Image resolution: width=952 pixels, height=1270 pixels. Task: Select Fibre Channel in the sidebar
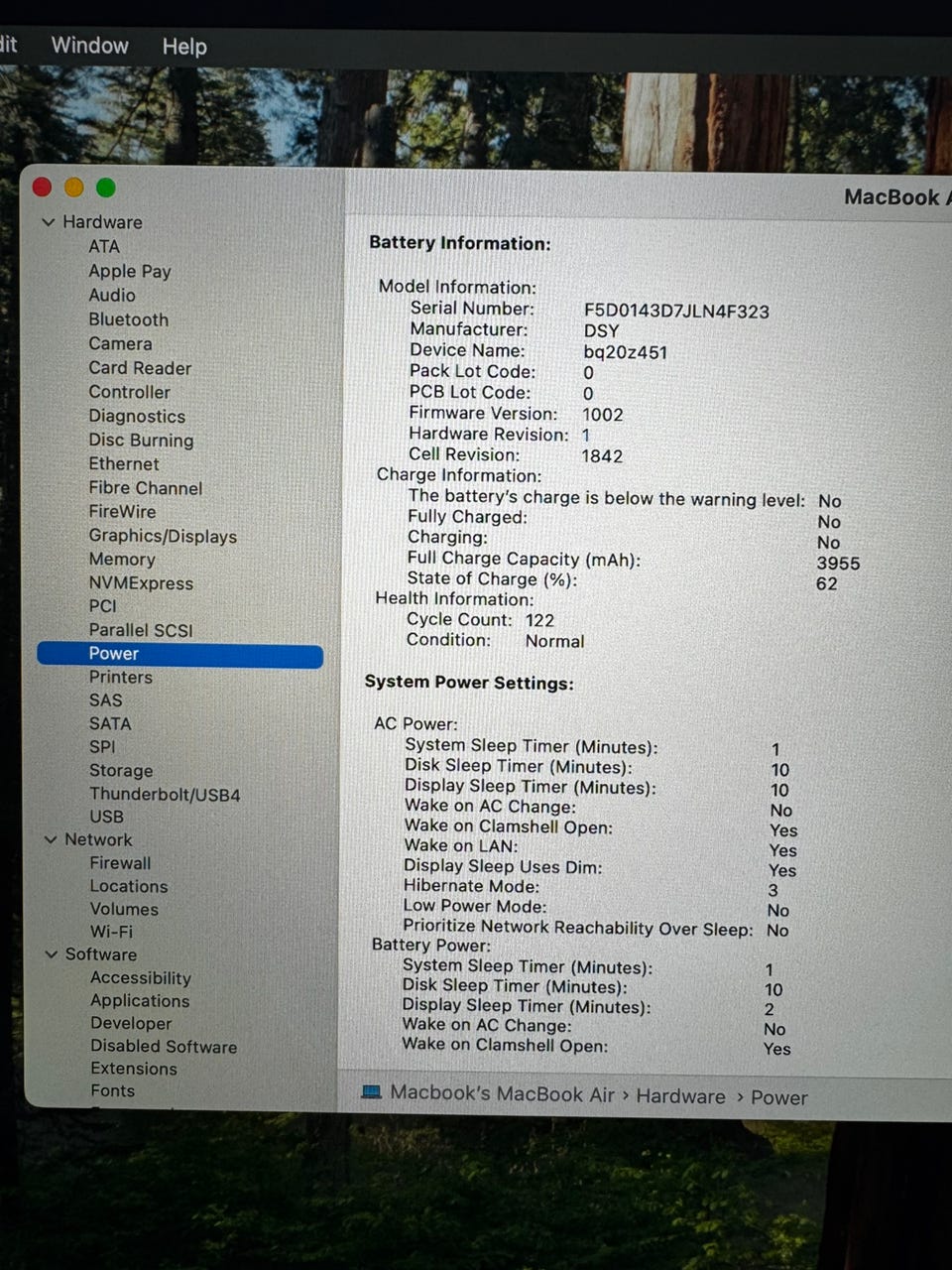[146, 488]
